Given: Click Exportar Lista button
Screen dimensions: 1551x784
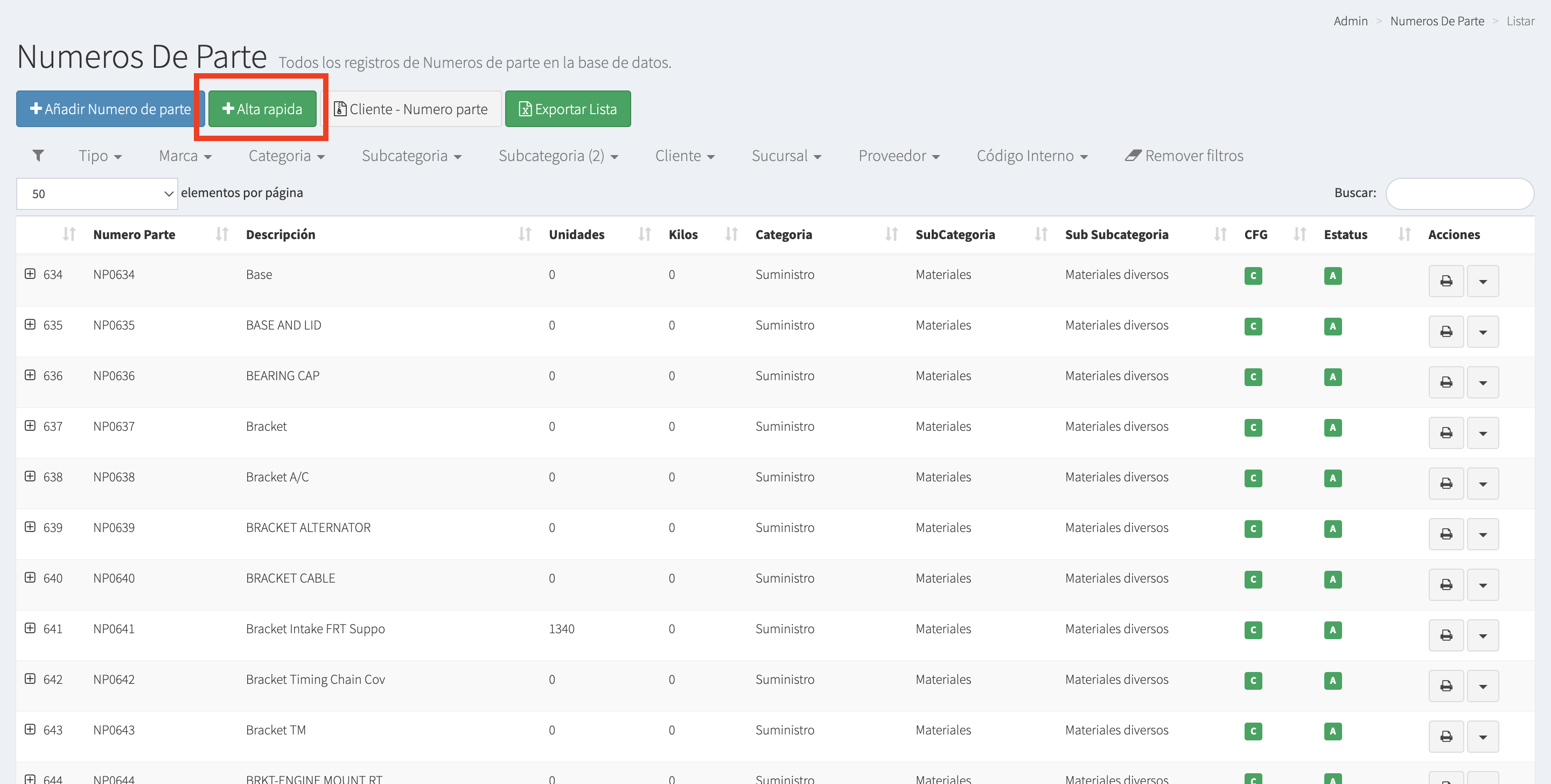Looking at the screenshot, I should tap(567, 109).
